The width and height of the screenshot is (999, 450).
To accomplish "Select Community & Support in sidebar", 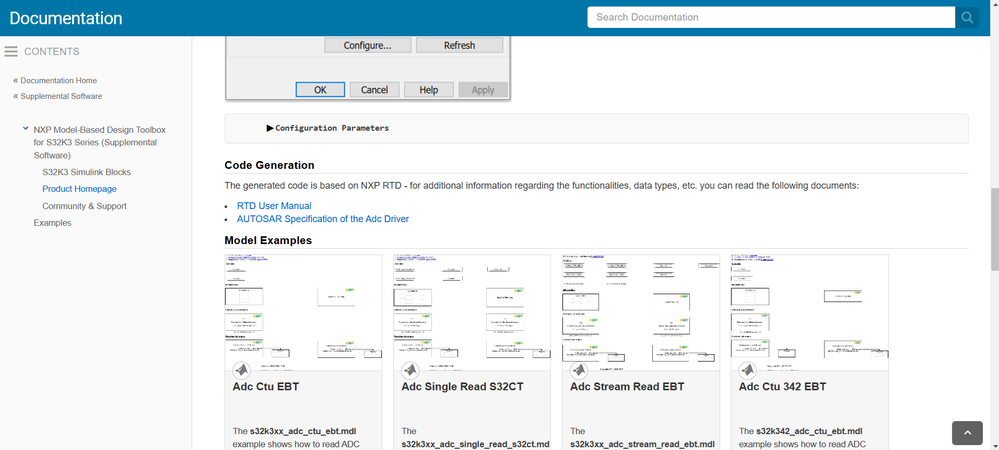I will click(x=84, y=206).
